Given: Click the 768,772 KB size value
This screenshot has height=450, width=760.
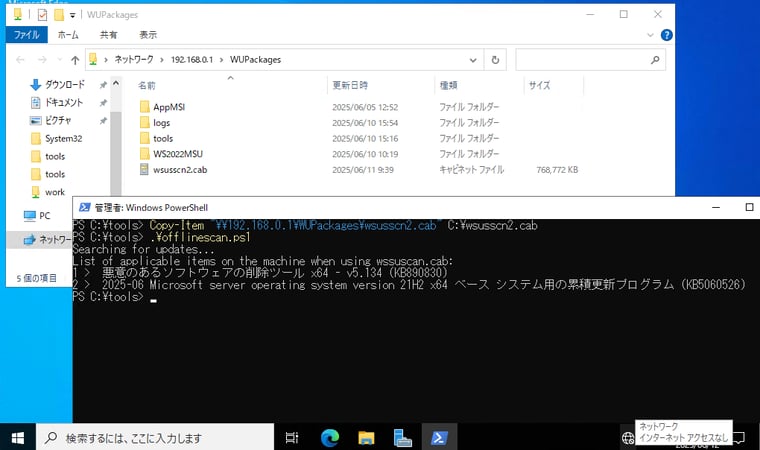Looking at the screenshot, I should pyautogui.click(x=557, y=170).
